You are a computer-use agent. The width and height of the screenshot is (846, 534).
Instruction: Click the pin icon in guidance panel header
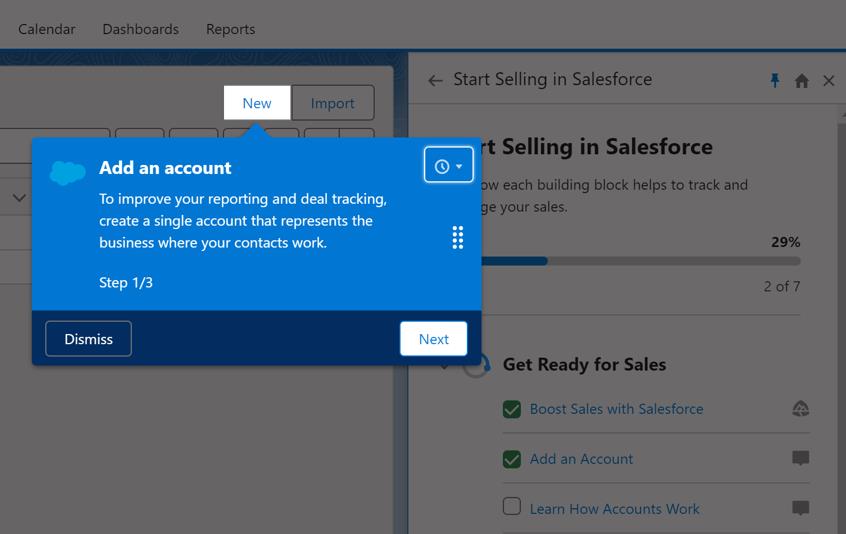point(775,81)
